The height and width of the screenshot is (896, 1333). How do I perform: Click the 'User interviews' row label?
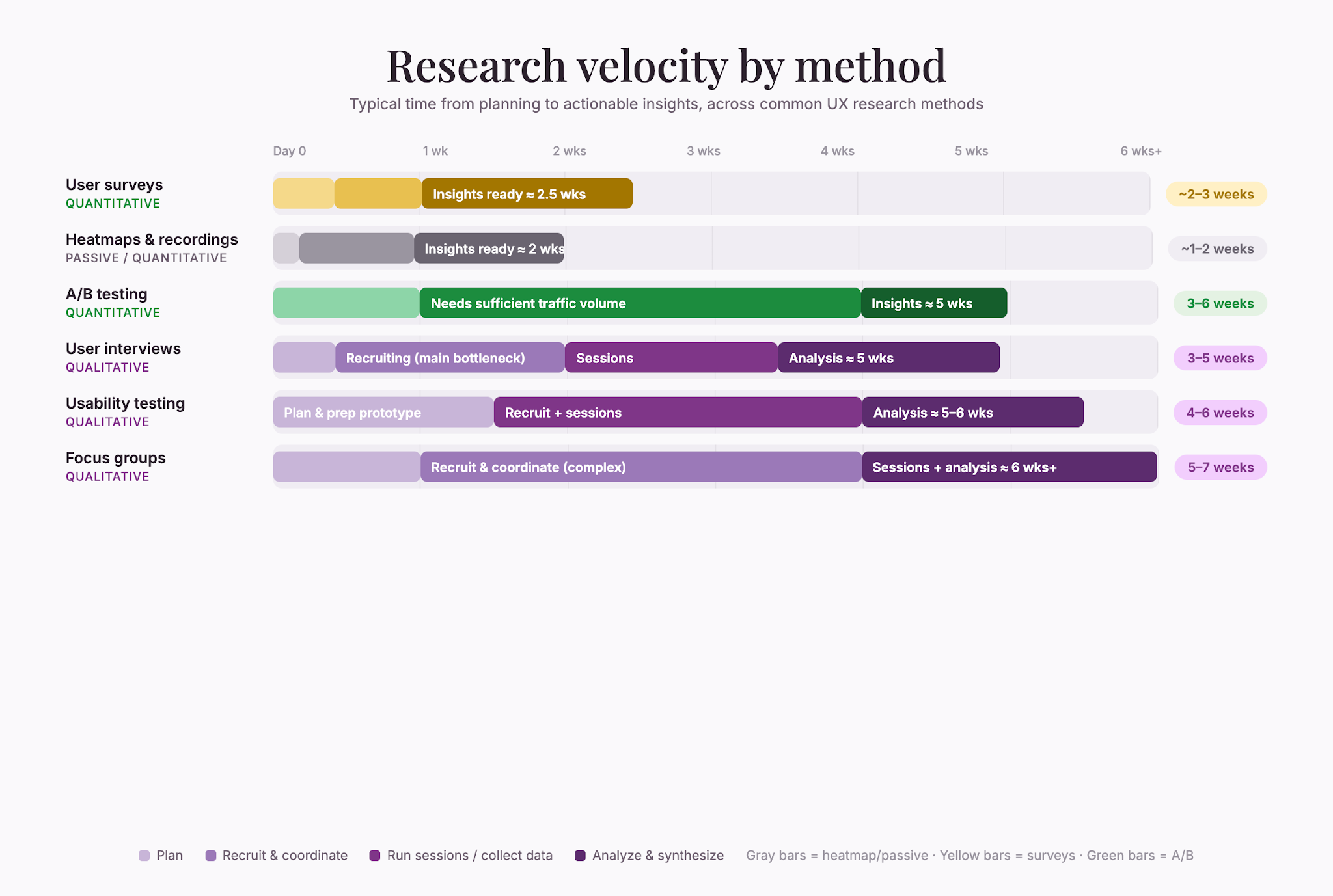(123, 349)
